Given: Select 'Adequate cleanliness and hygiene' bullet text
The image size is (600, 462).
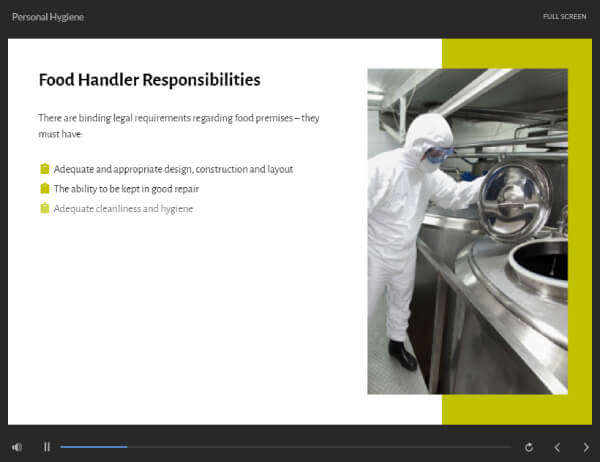Looking at the screenshot, I should tap(123, 209).
